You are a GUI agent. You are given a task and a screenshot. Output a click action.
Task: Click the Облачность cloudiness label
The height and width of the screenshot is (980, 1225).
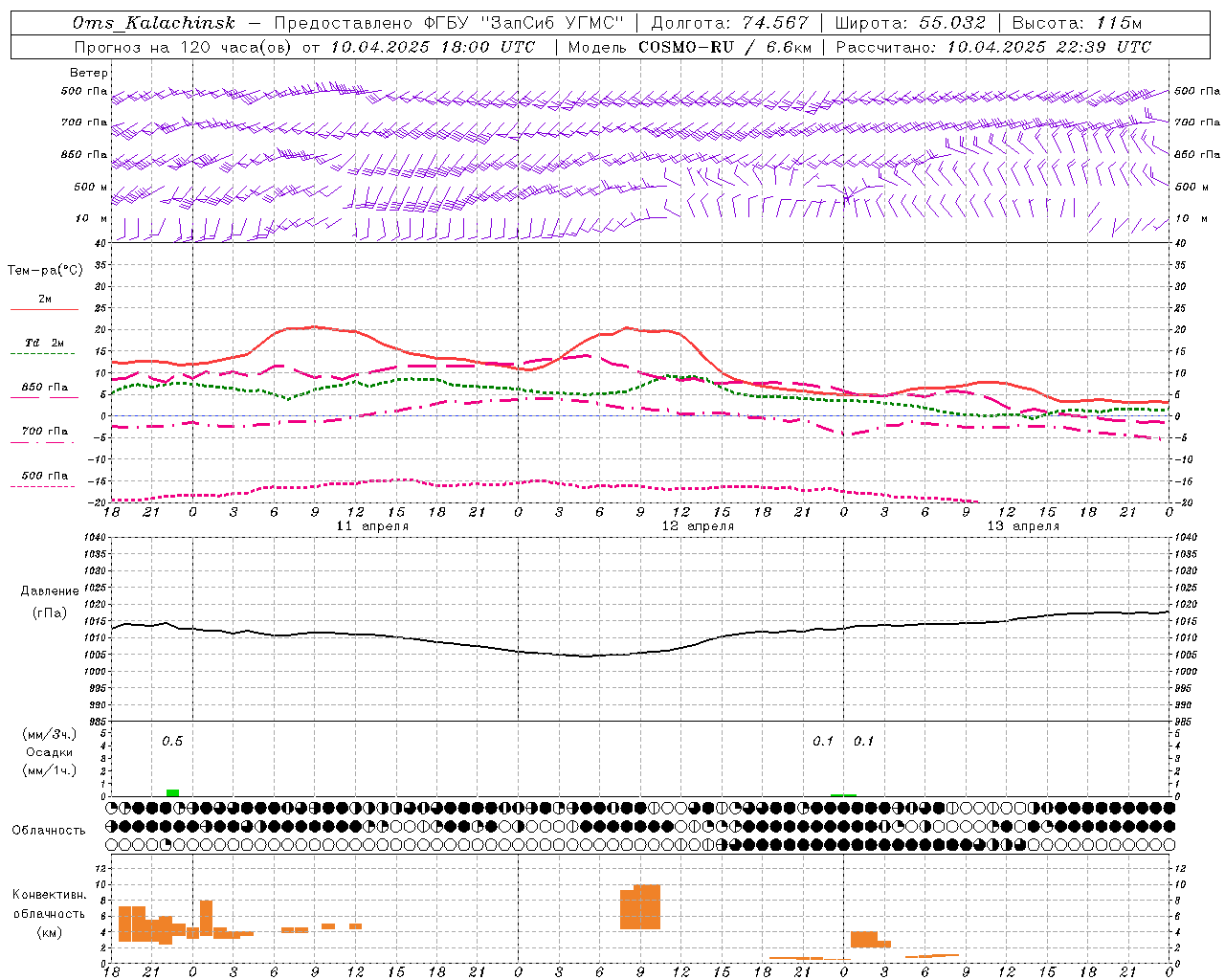(x=49, y=831)
